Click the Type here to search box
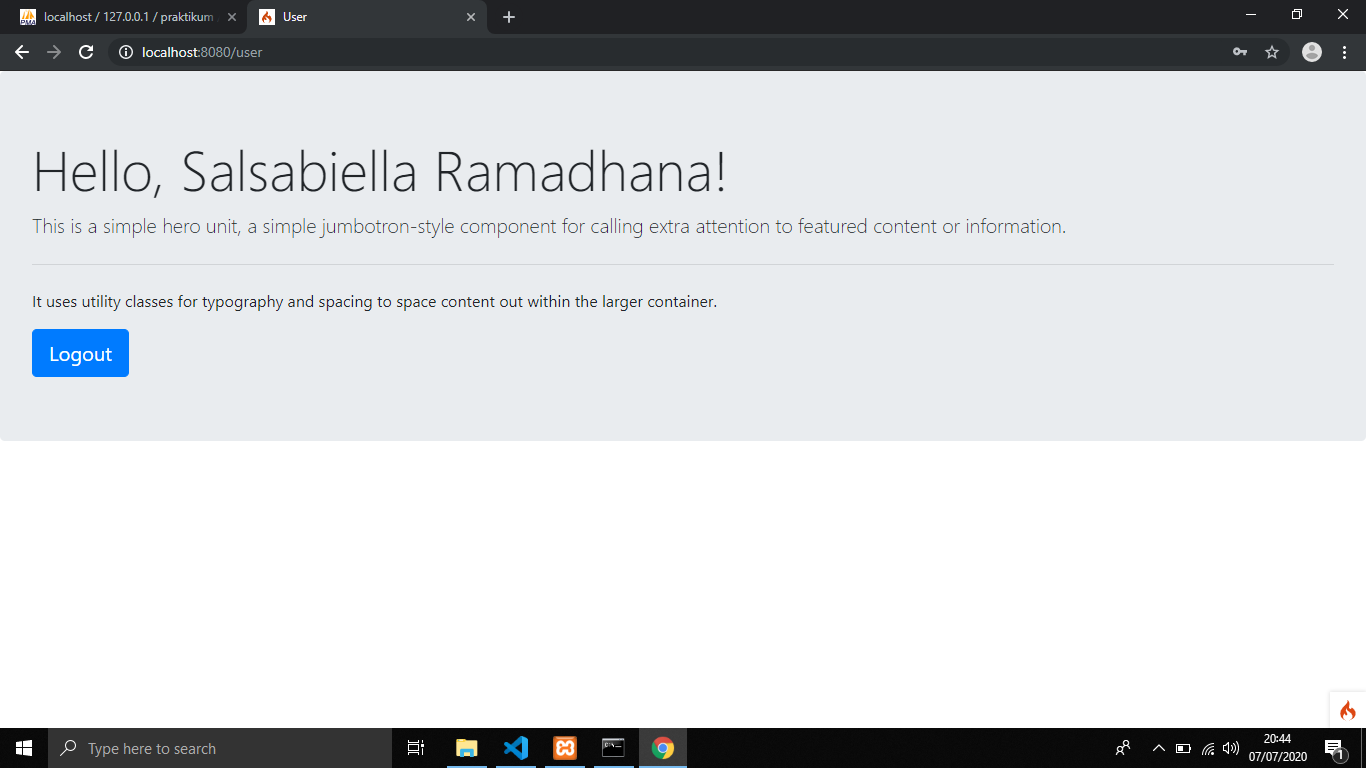Viewport: 1366px width, 768px height. 220,748
